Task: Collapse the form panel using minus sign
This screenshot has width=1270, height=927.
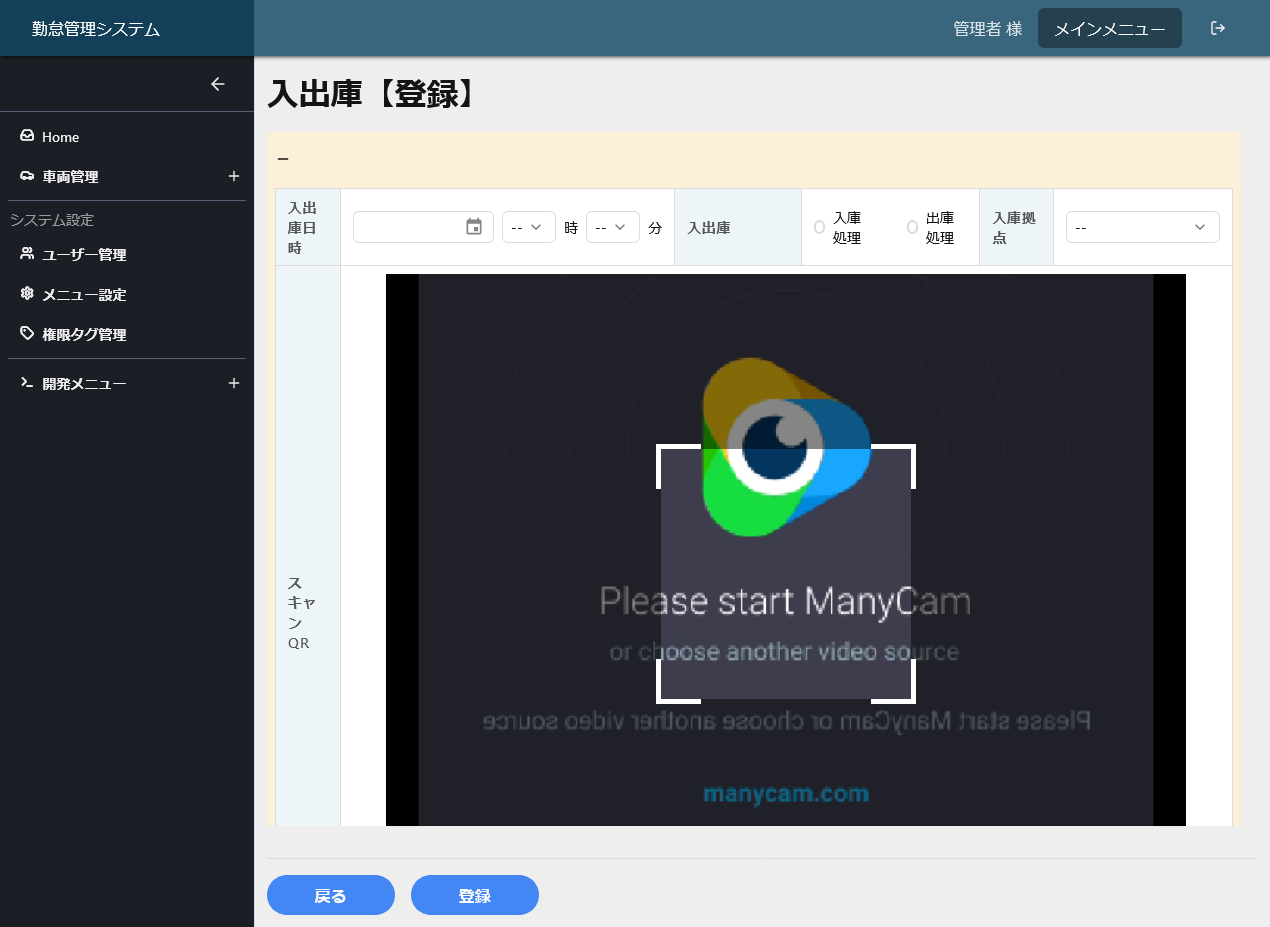Action: point(283,159)
